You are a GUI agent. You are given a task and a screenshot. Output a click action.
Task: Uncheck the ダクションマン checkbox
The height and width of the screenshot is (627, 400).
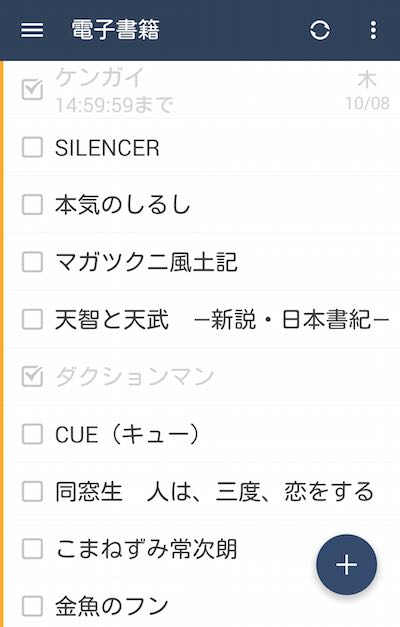pyautogui.click(x=32, y=377)
